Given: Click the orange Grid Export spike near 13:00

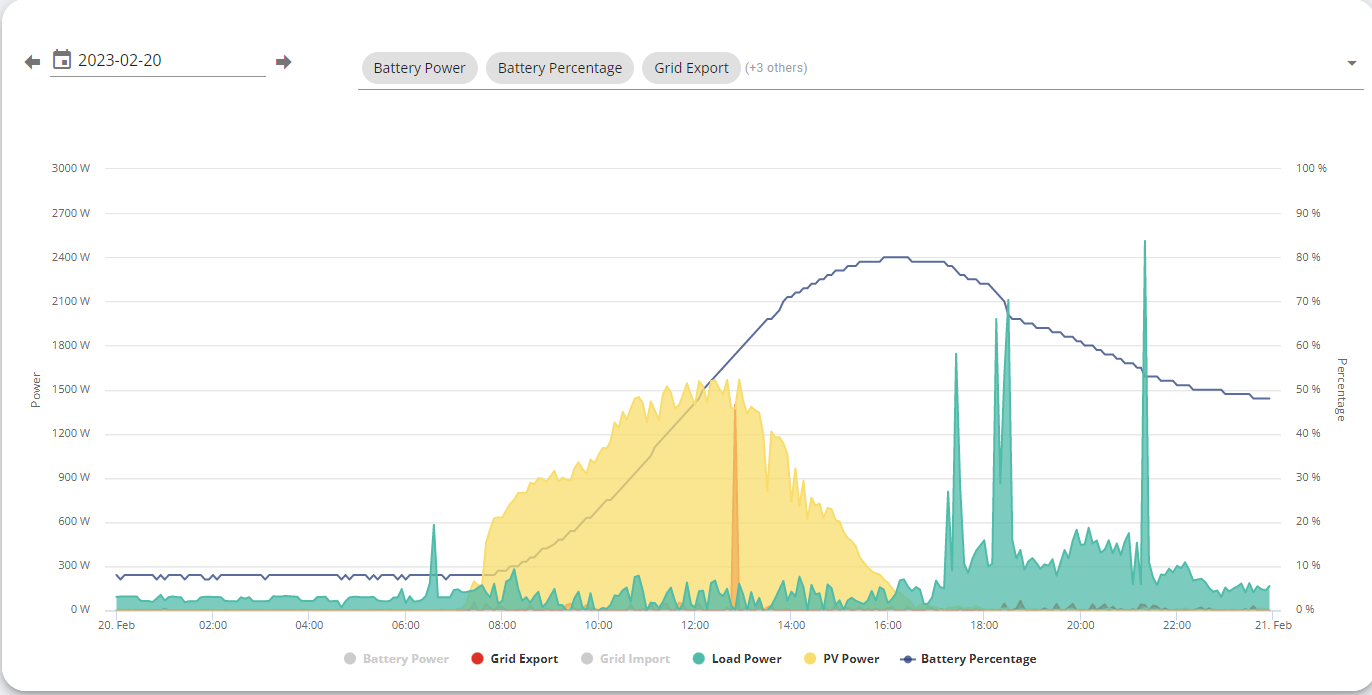Looking at the screenshot, I should 735,500.
